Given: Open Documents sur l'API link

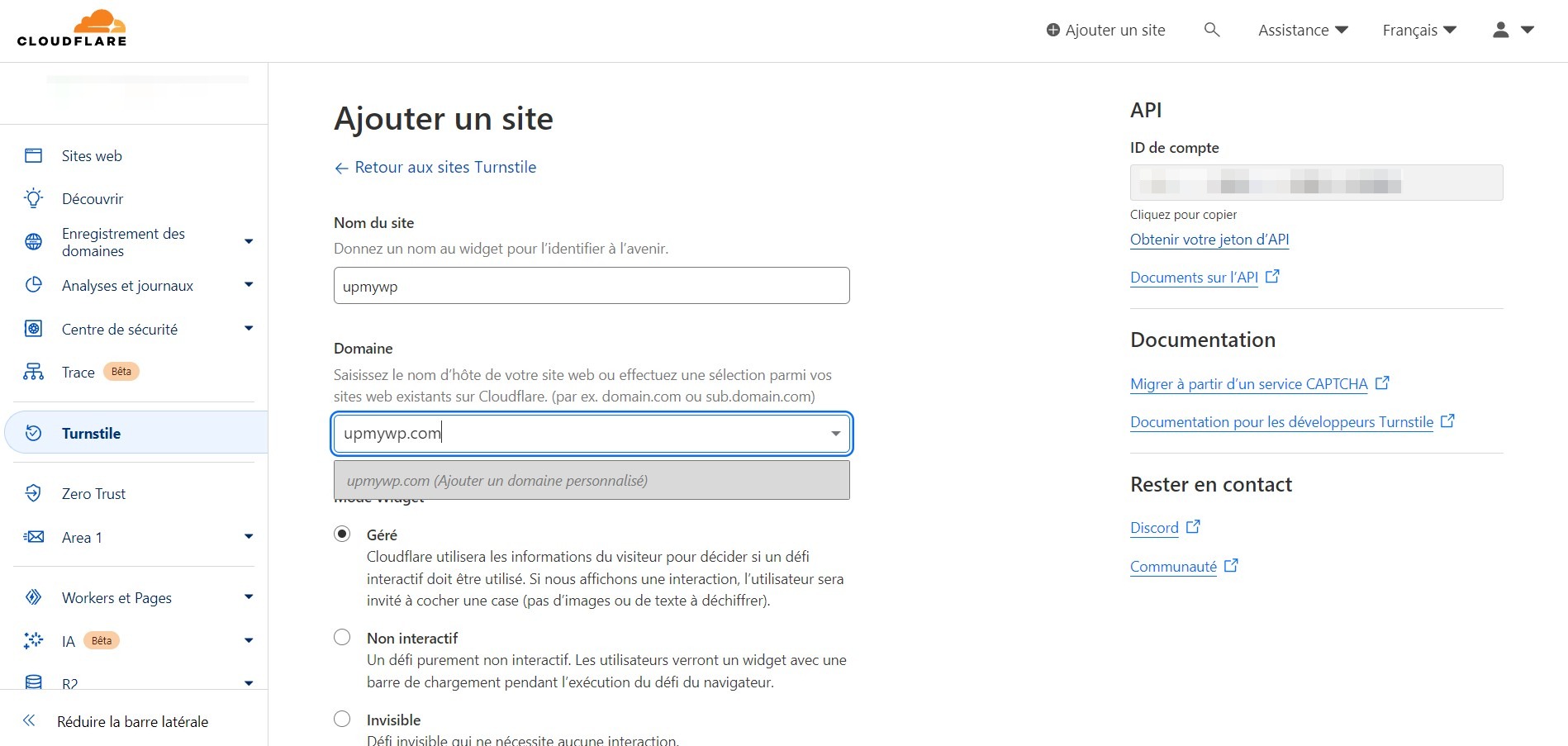Looking at the screenshot, I should point(1194,278).
